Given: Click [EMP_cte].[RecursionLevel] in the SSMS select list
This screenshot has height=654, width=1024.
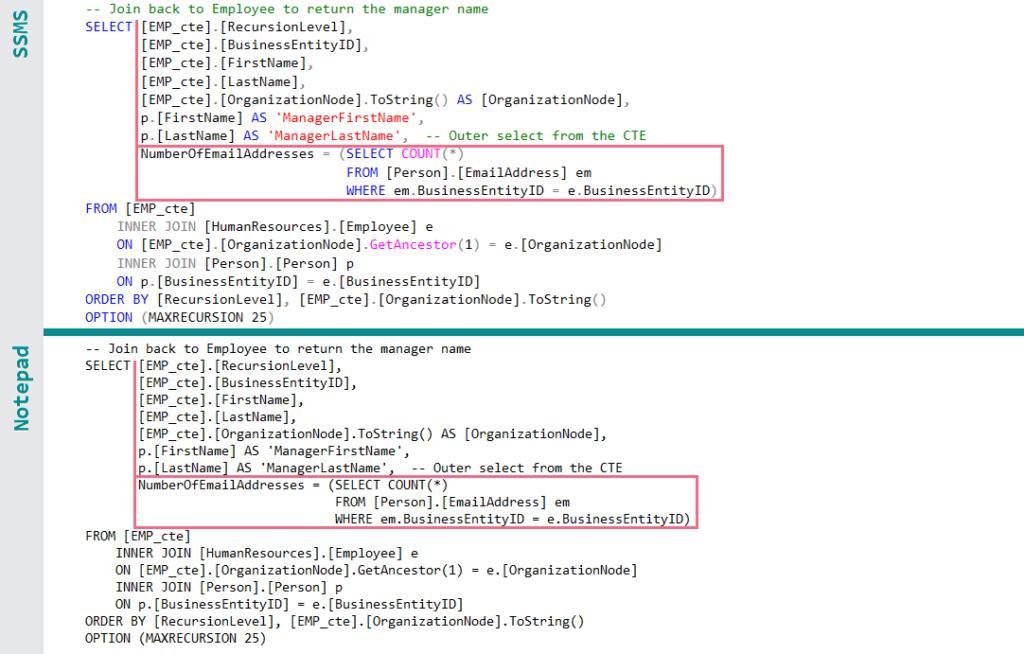Looking at the screenshot, I should coord(243,27).
